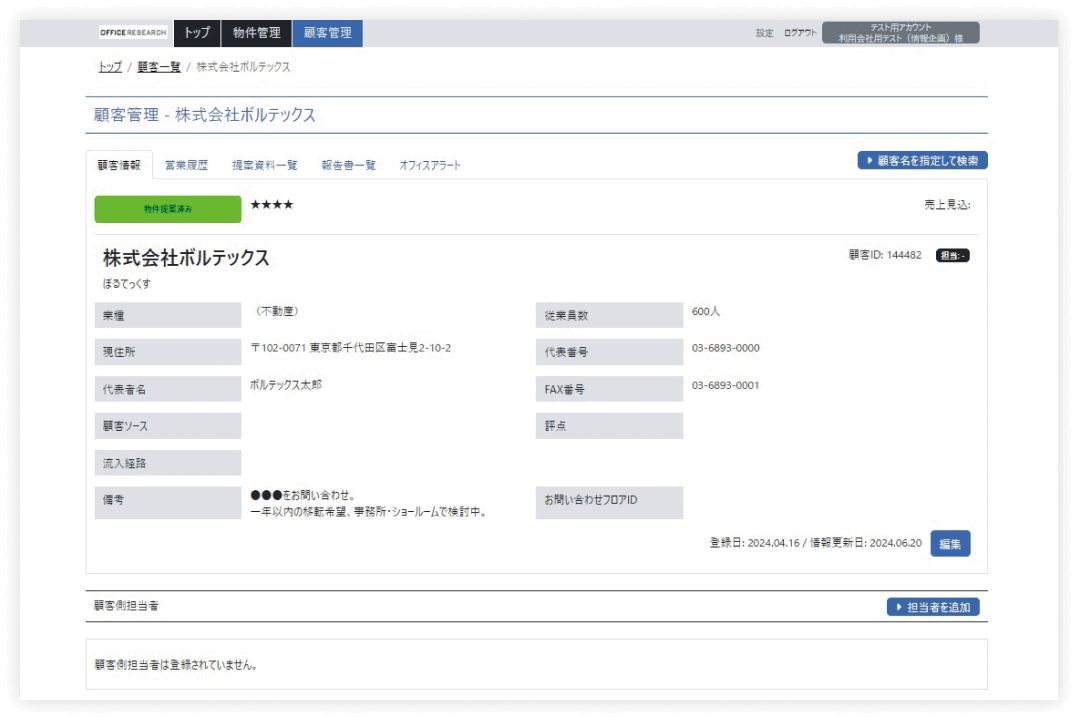Viewport: 1080px width, 720px height.
Task: Click the テスト用アカウント account badge
Action: click(900, 33)
